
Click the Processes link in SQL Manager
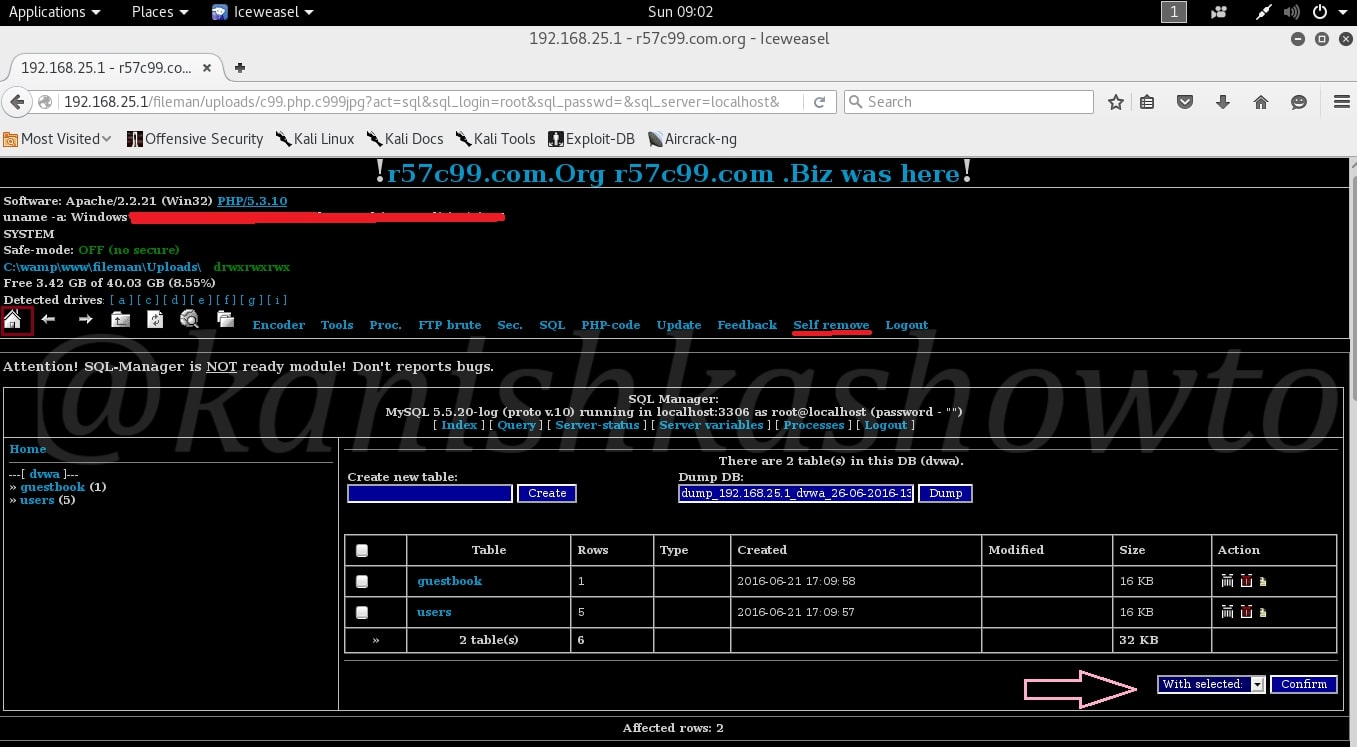pos(814,425)
